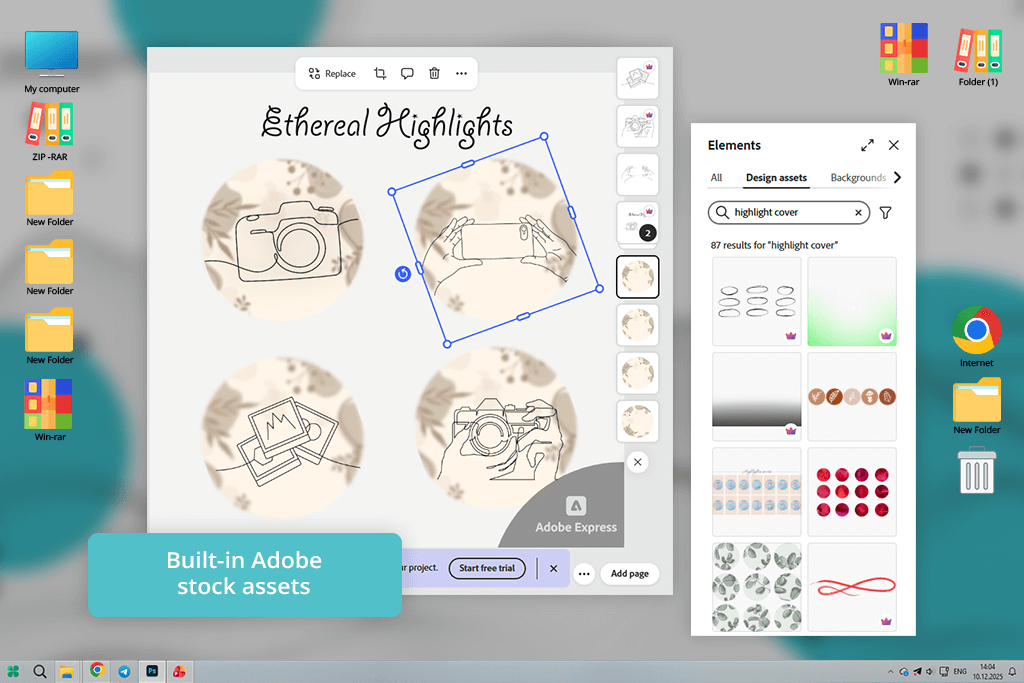Open the Backgrounds tab

point(858,178)
